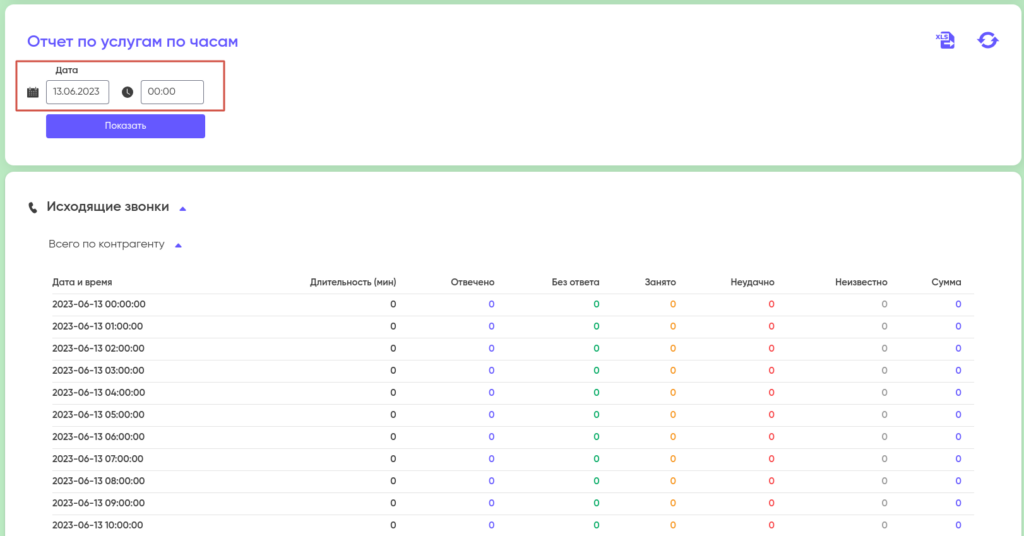
Task: Click the Дата и время column header
Action: [89, 282]
